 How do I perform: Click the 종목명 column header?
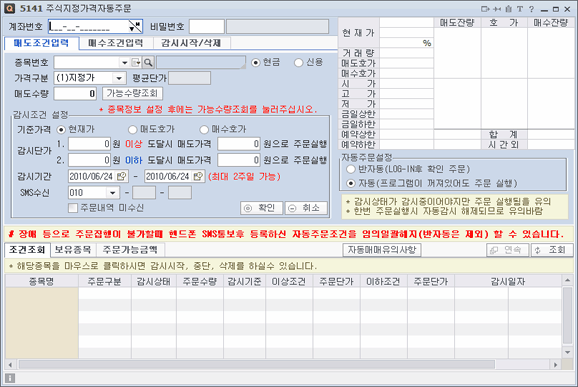[42, 282]
